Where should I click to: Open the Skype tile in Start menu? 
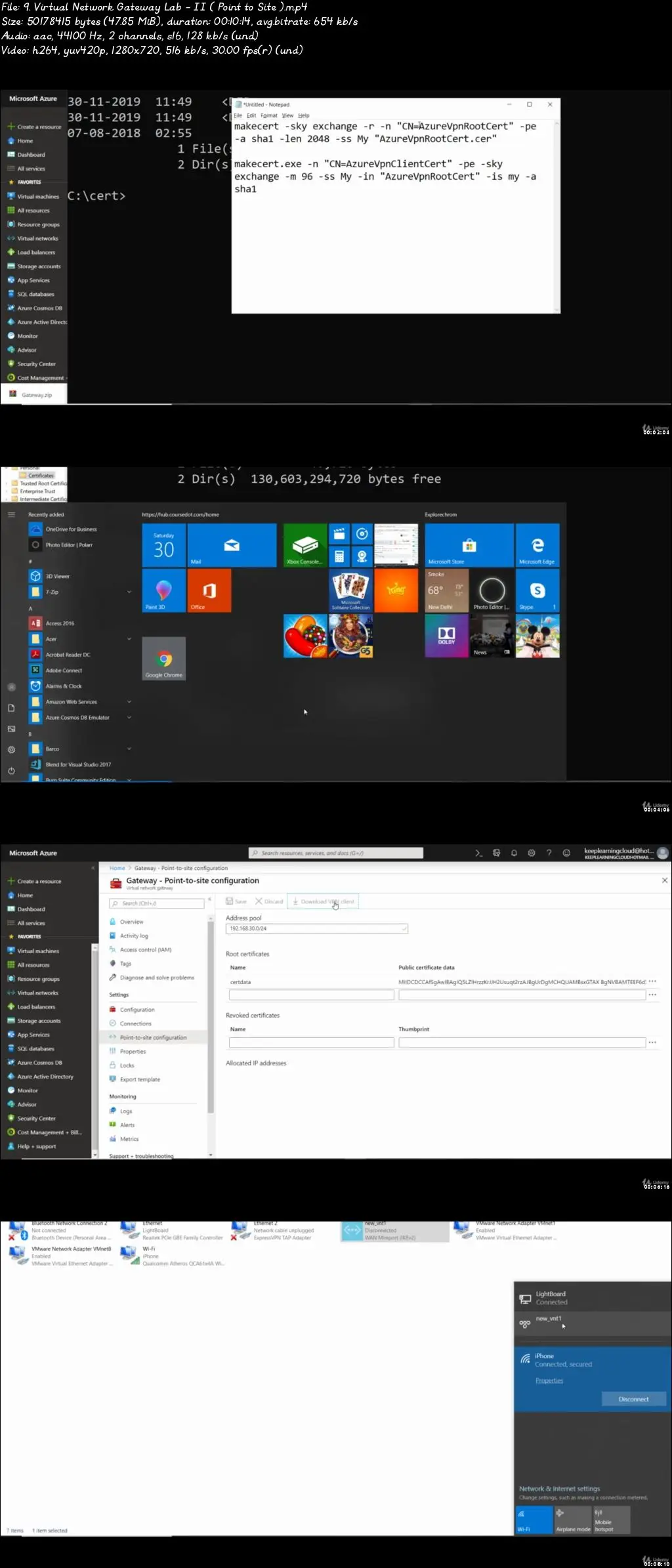click(x=537, y=590)
